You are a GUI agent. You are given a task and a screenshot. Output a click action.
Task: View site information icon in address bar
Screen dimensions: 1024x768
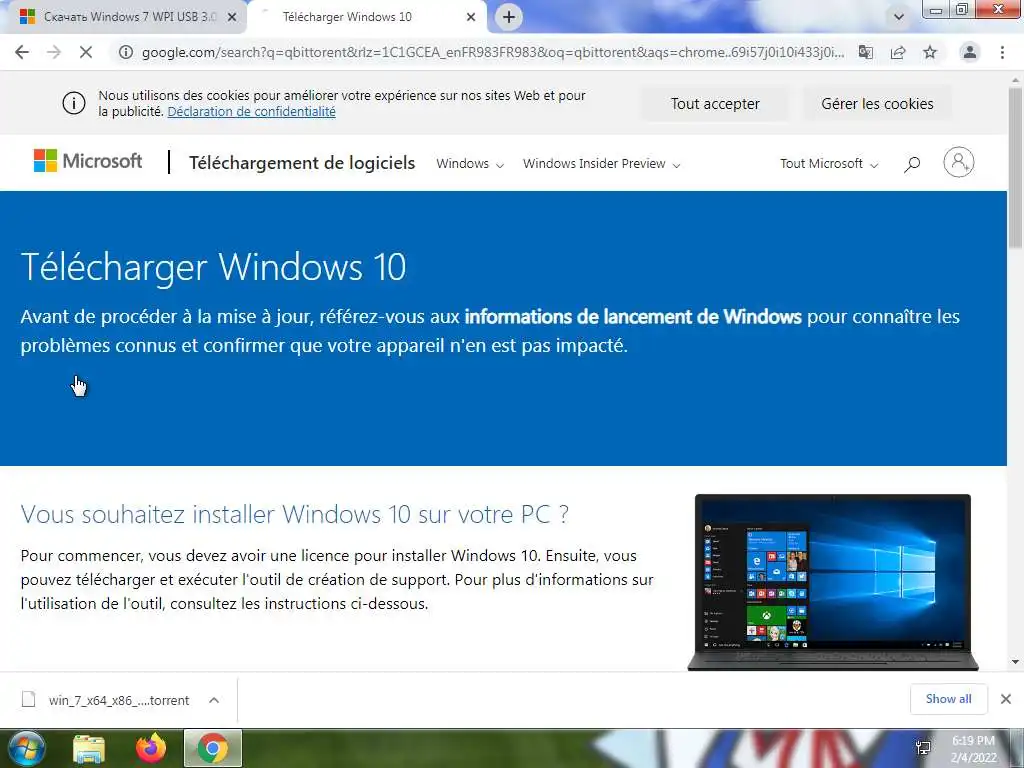point(126,52)
